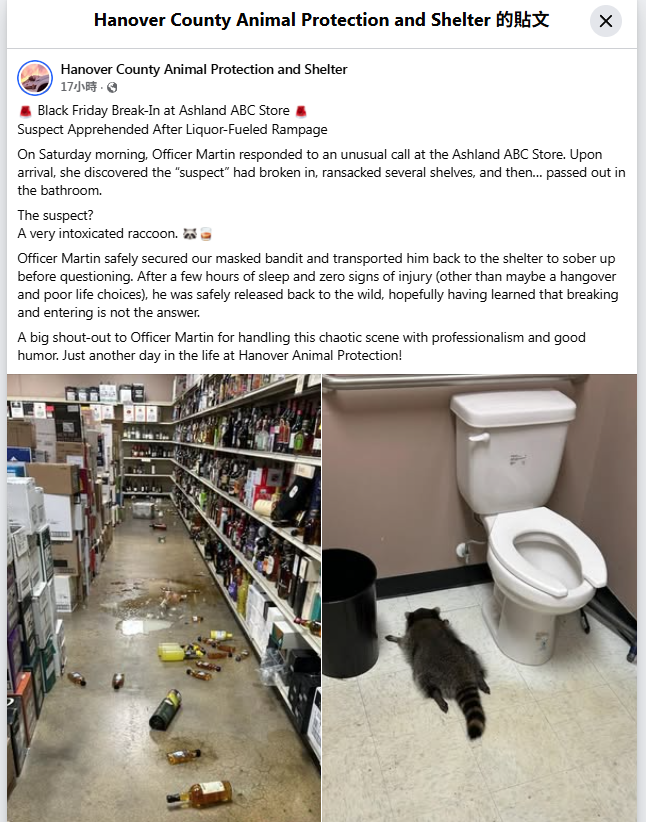Click the siren emoji before Black Friday
This screenshot has height=822, width=646.
tap(25, 111)
